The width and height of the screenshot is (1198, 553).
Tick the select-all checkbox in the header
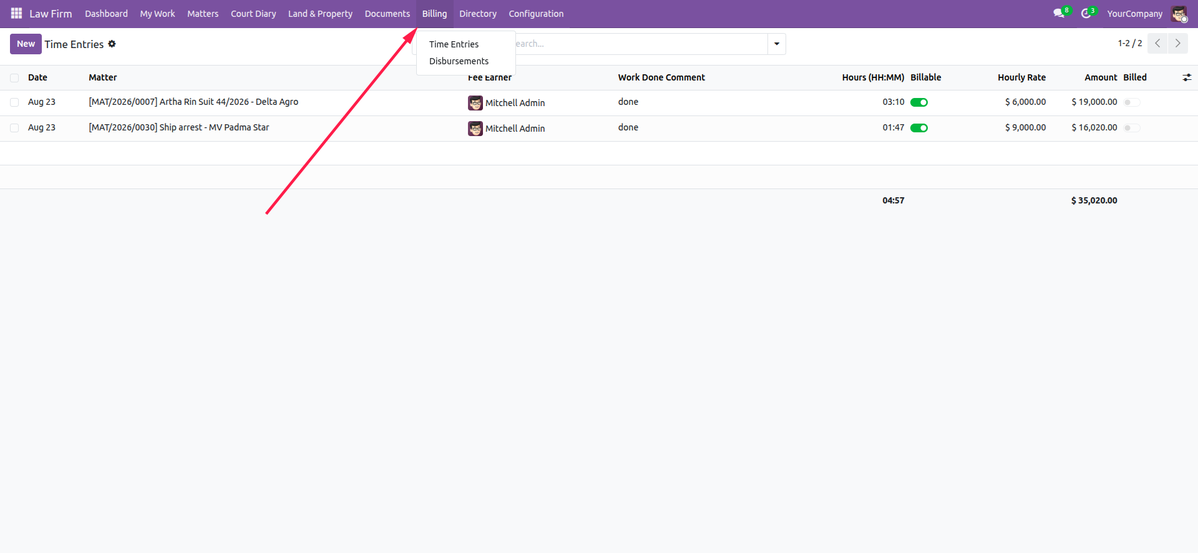[x=15, y=78]
